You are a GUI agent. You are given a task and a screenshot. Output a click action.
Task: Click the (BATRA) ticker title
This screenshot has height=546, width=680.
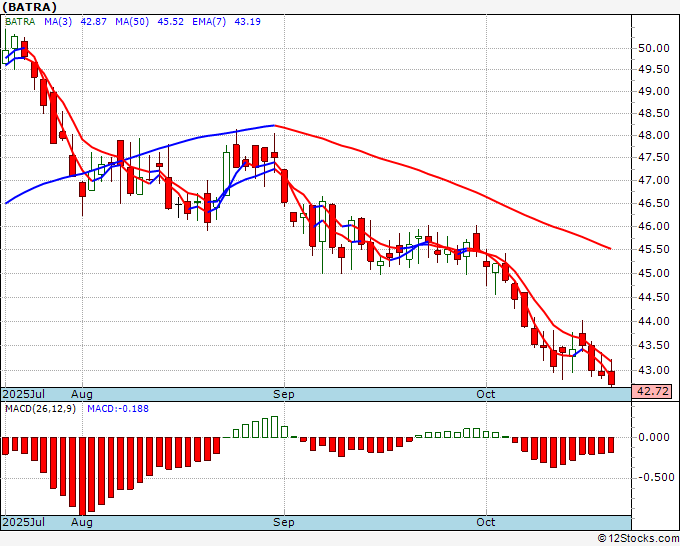pos(30,6)
